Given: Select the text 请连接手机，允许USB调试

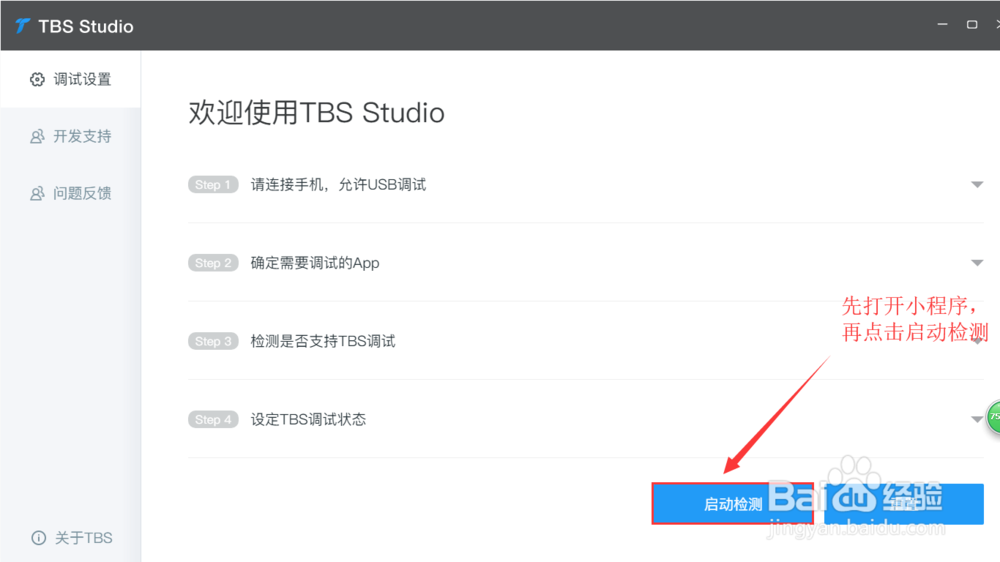Looking at the screenshot, I should pyautogui.click(x=338, y=184).
